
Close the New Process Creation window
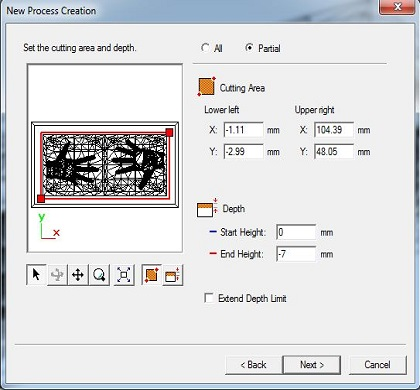[397, 7]
